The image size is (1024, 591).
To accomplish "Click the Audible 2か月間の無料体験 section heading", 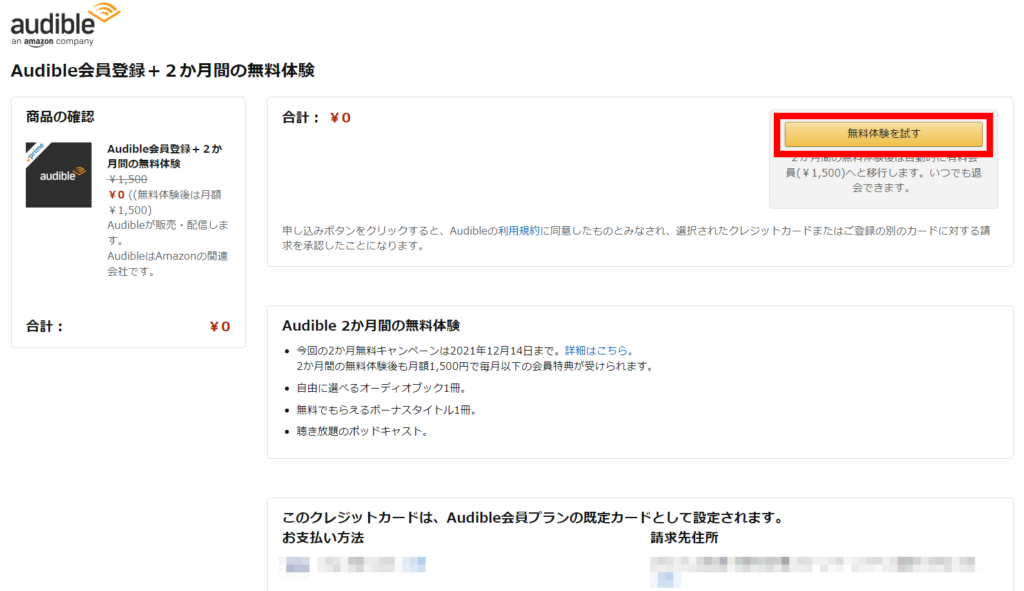I will click(371, 326).
